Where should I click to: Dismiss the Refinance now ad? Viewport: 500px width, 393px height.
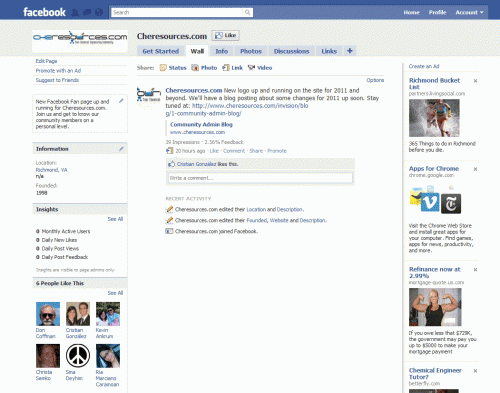[475, 269]
